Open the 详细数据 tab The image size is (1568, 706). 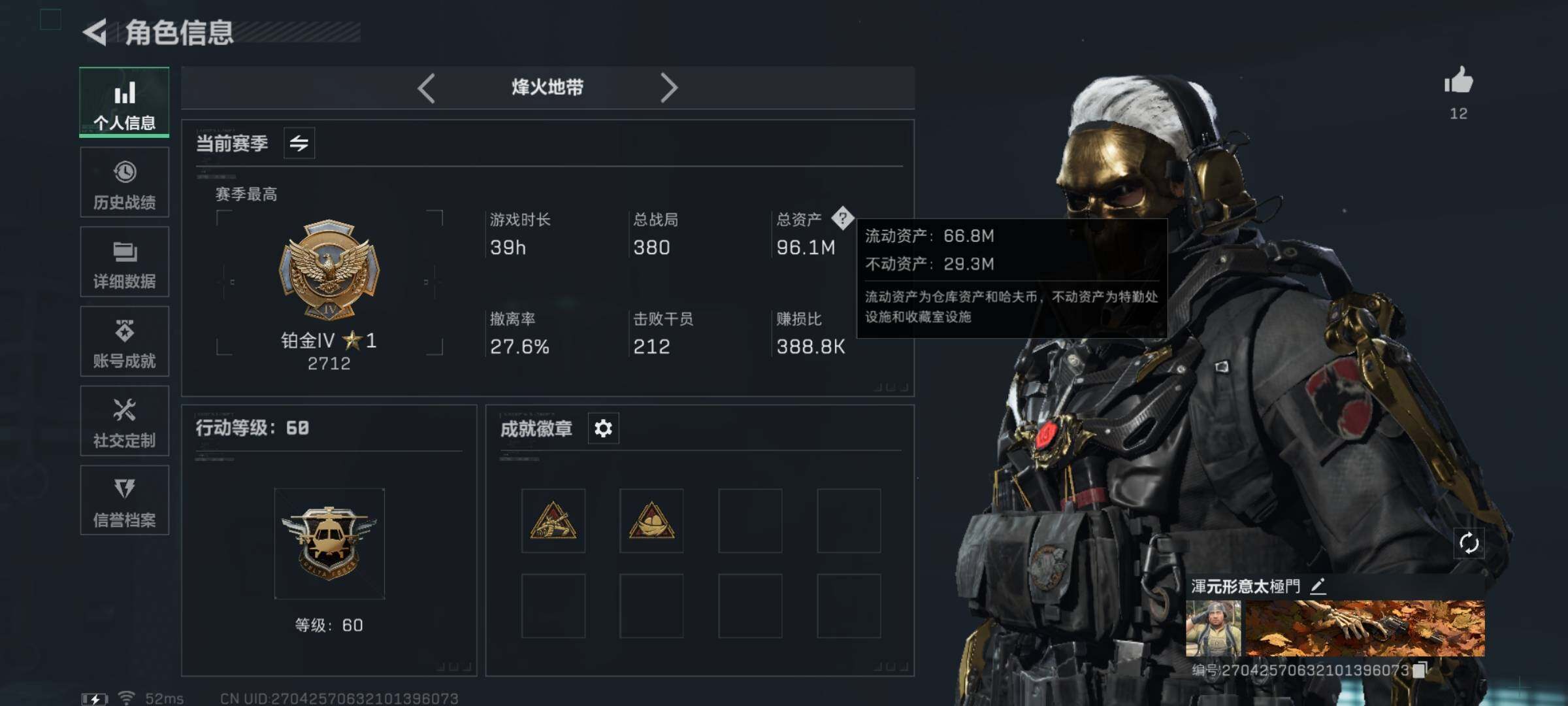click(x=124, y=261)
